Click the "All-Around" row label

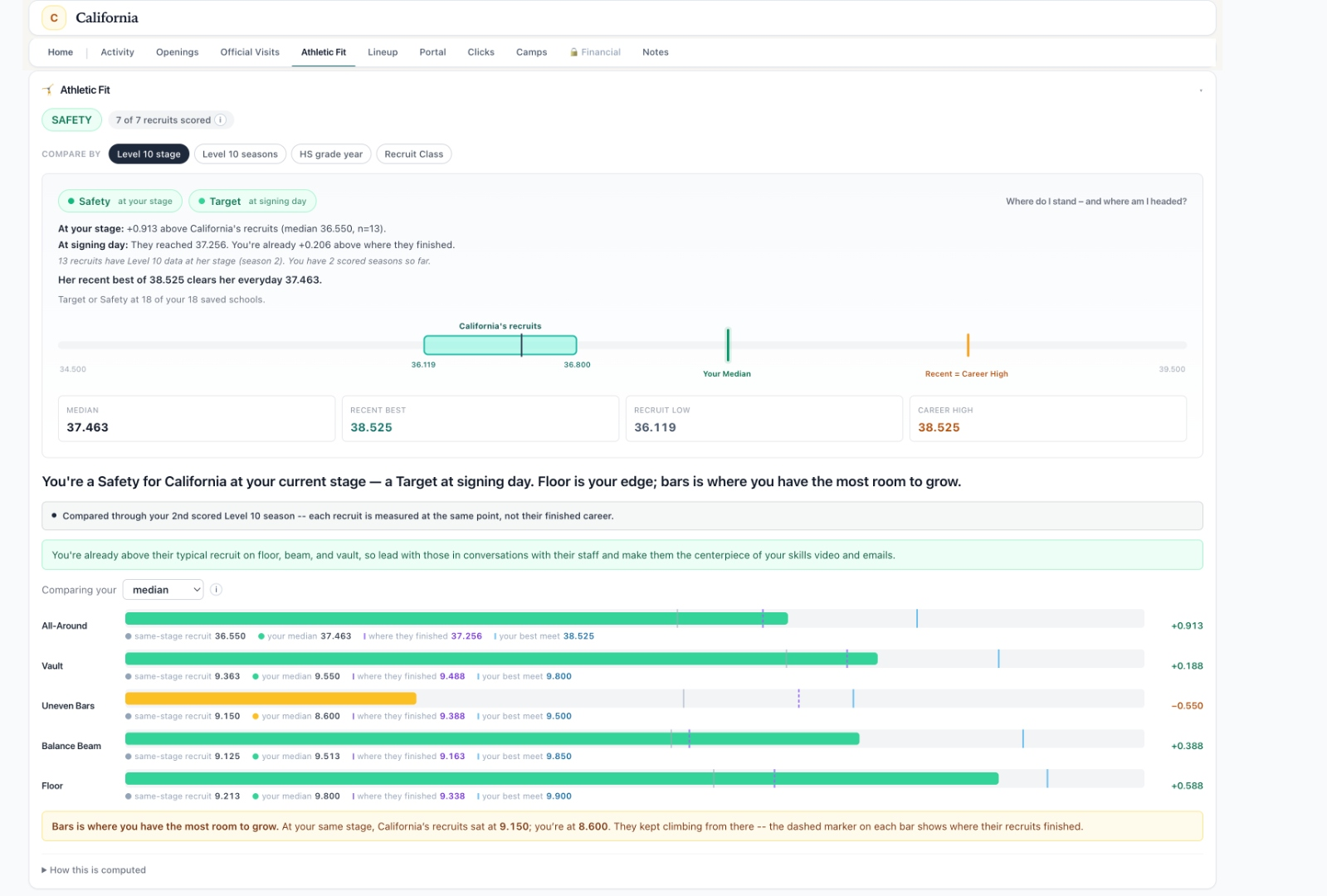pyautogui.click(x=65, y=626)
